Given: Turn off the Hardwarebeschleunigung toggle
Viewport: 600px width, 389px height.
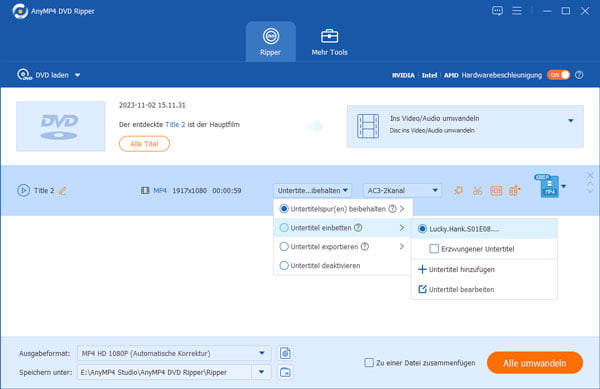Looking at the screenshot, I should pos(558,75).
